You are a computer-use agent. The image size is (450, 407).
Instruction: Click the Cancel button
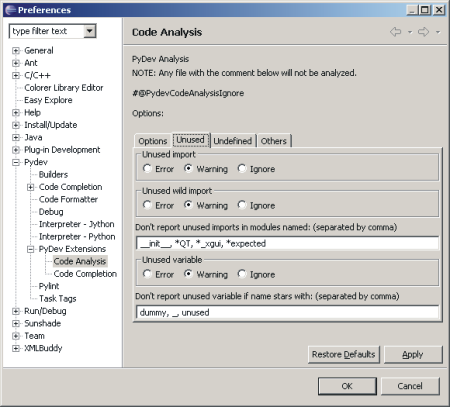tap(410, 386)
